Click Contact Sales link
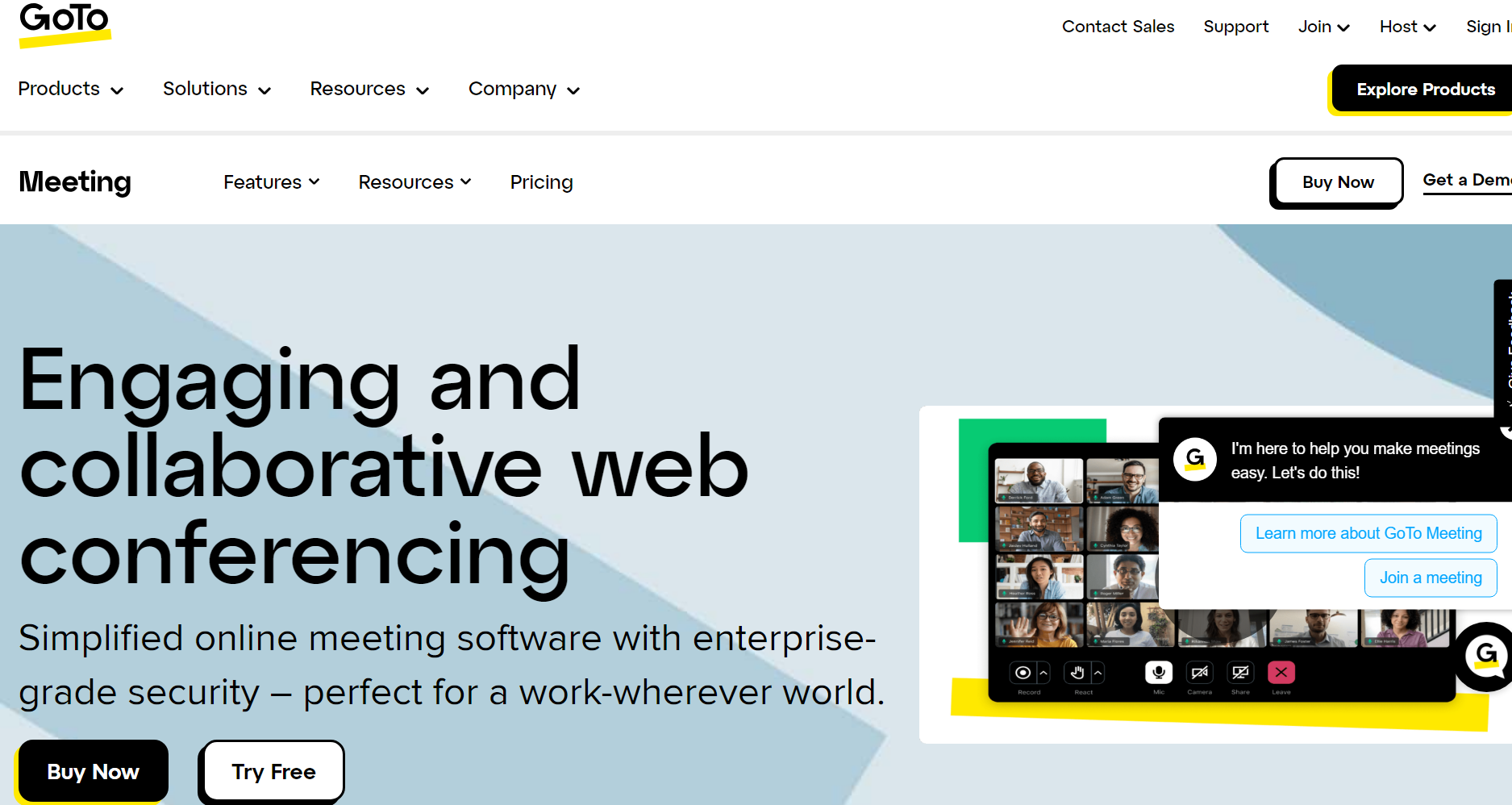Image resolution: width=1512 pixels, height=805 pixels. (x=1118, y=27)
